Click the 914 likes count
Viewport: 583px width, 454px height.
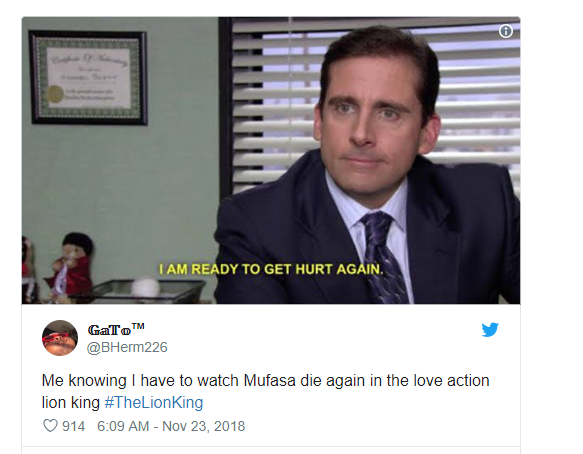74,426
